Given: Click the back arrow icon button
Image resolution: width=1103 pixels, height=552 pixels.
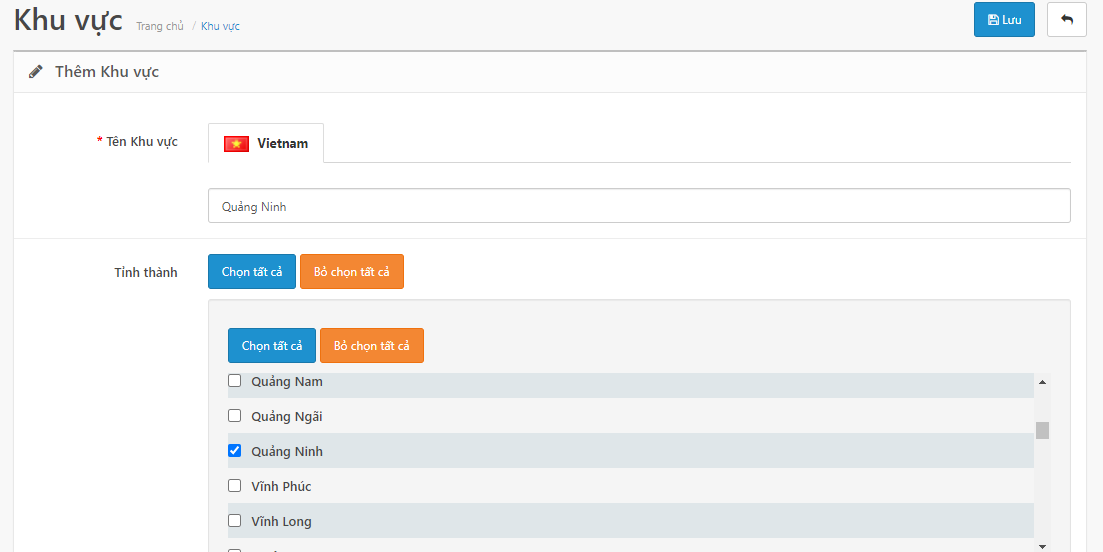Looking at the screenshot, I should (1066, 20).
